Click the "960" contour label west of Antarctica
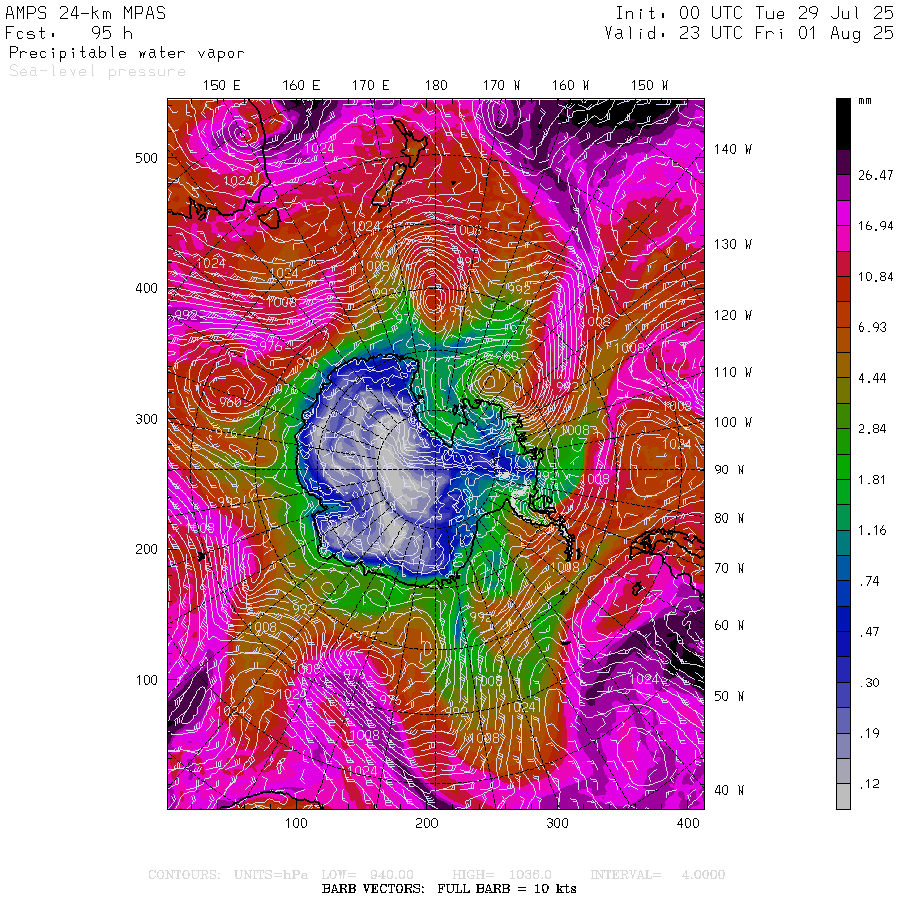The height and width of the screenshot is (900, 900). [230, 403]
